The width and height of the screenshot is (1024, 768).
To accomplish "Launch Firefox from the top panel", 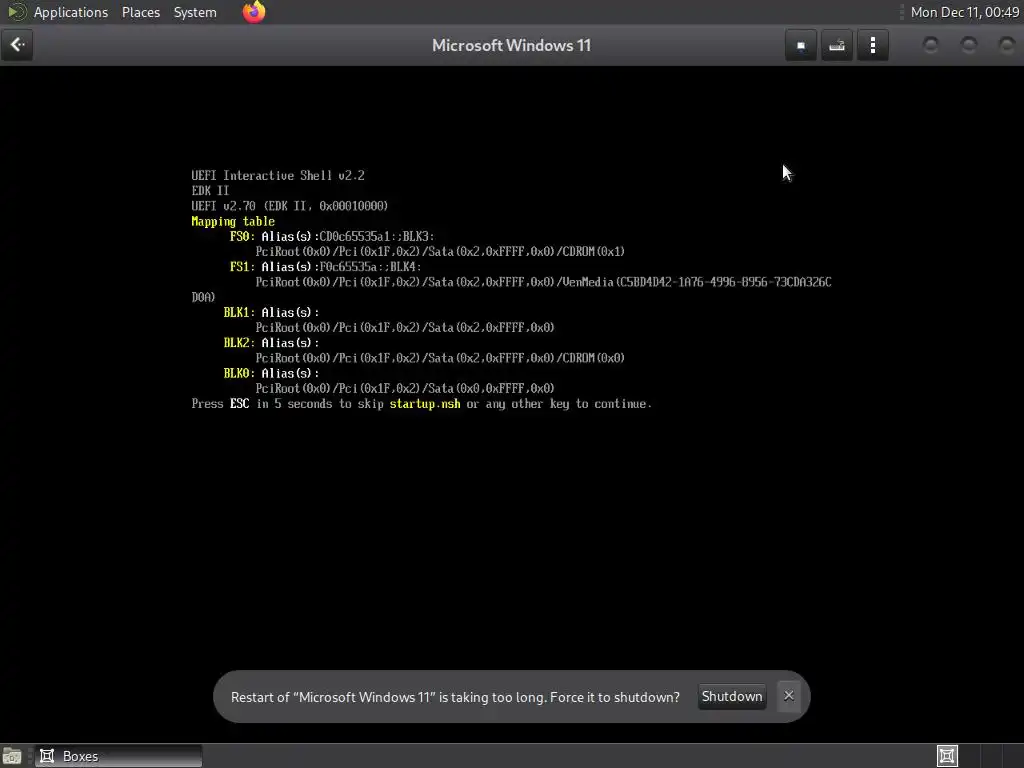I will (x=254, y=12).
